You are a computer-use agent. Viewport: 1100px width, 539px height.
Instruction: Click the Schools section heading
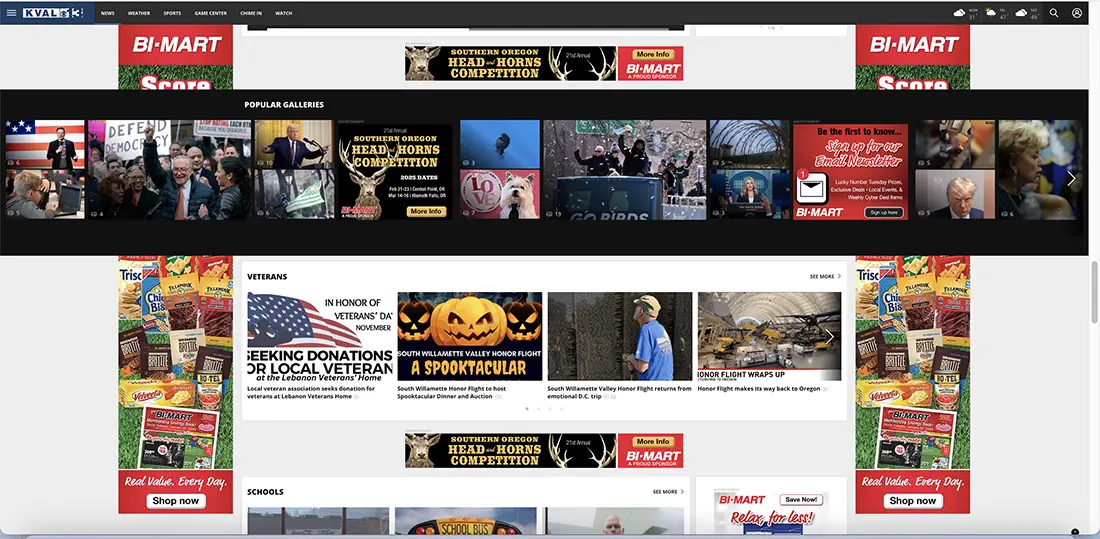(265, 492)
